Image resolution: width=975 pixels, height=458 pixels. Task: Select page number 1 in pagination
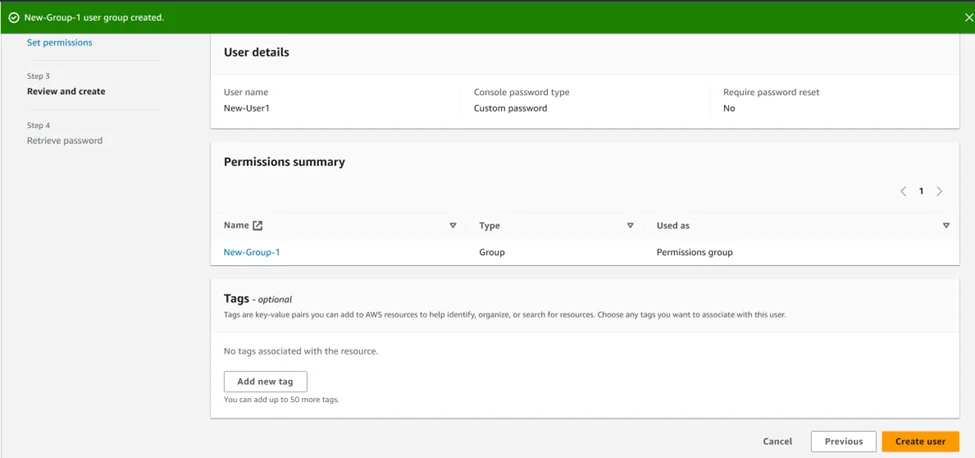[x=921, y=191]
